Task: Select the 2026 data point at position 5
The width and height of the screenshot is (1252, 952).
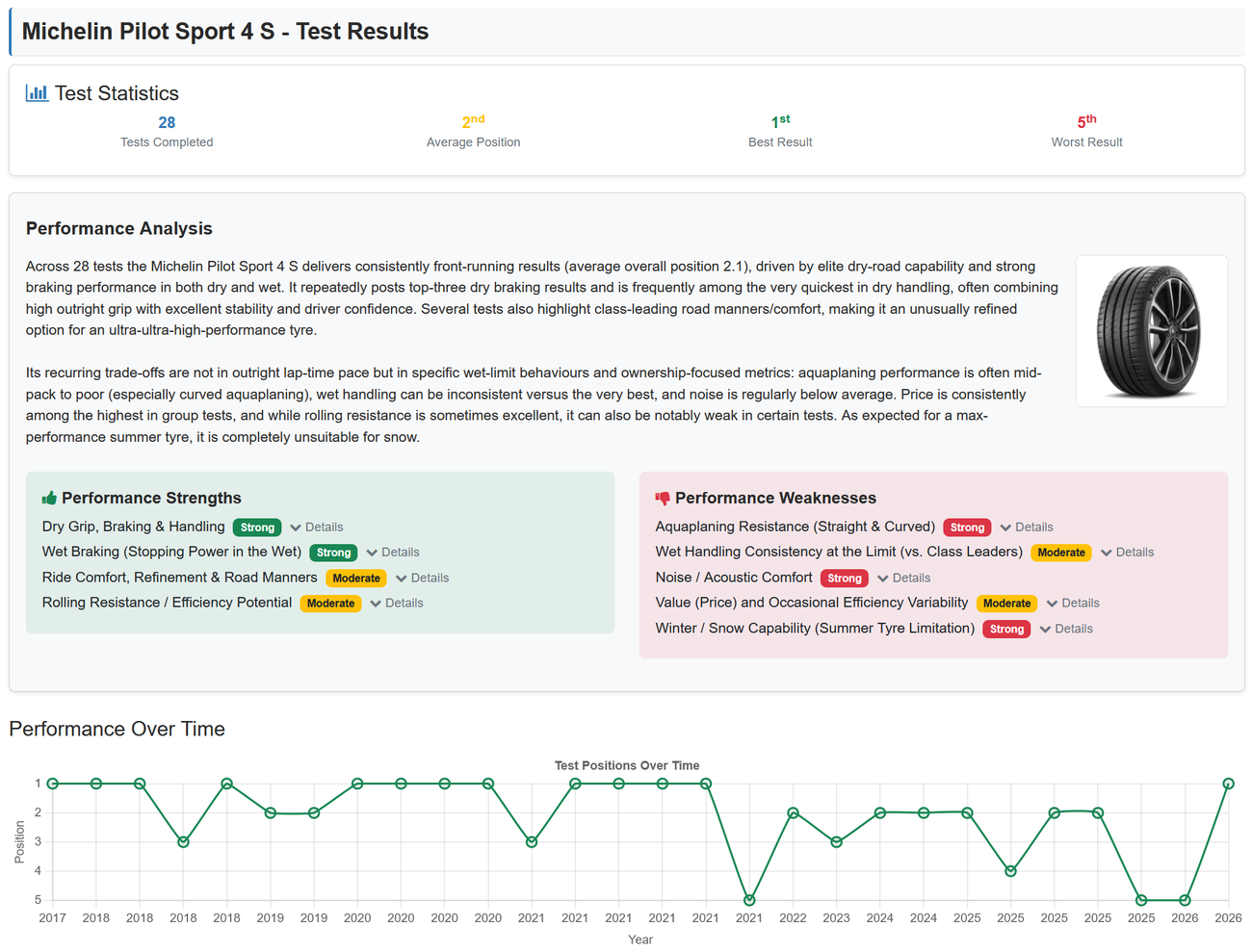Action: point(1185,901)
